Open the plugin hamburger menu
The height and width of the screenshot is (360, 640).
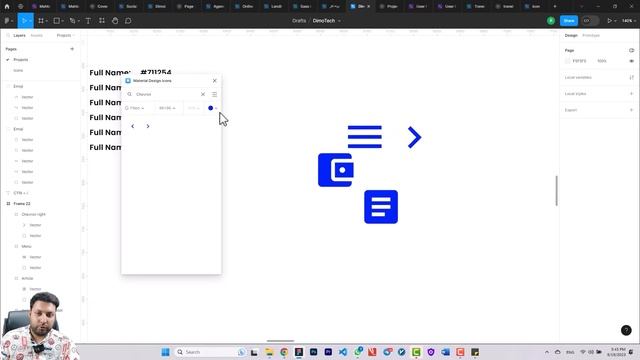point(214,94)
